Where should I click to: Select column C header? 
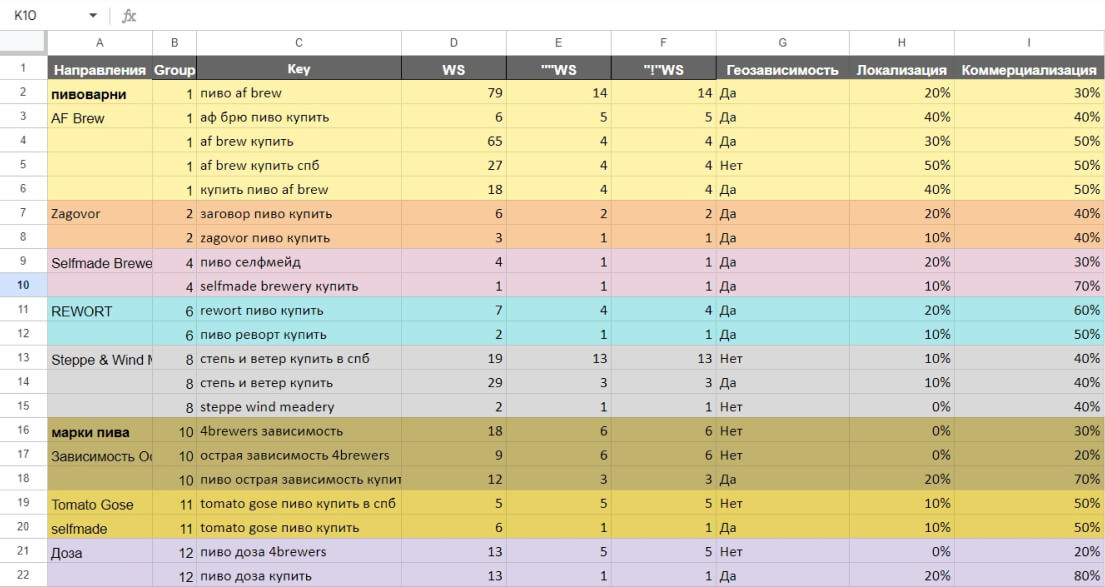[299, 43]
